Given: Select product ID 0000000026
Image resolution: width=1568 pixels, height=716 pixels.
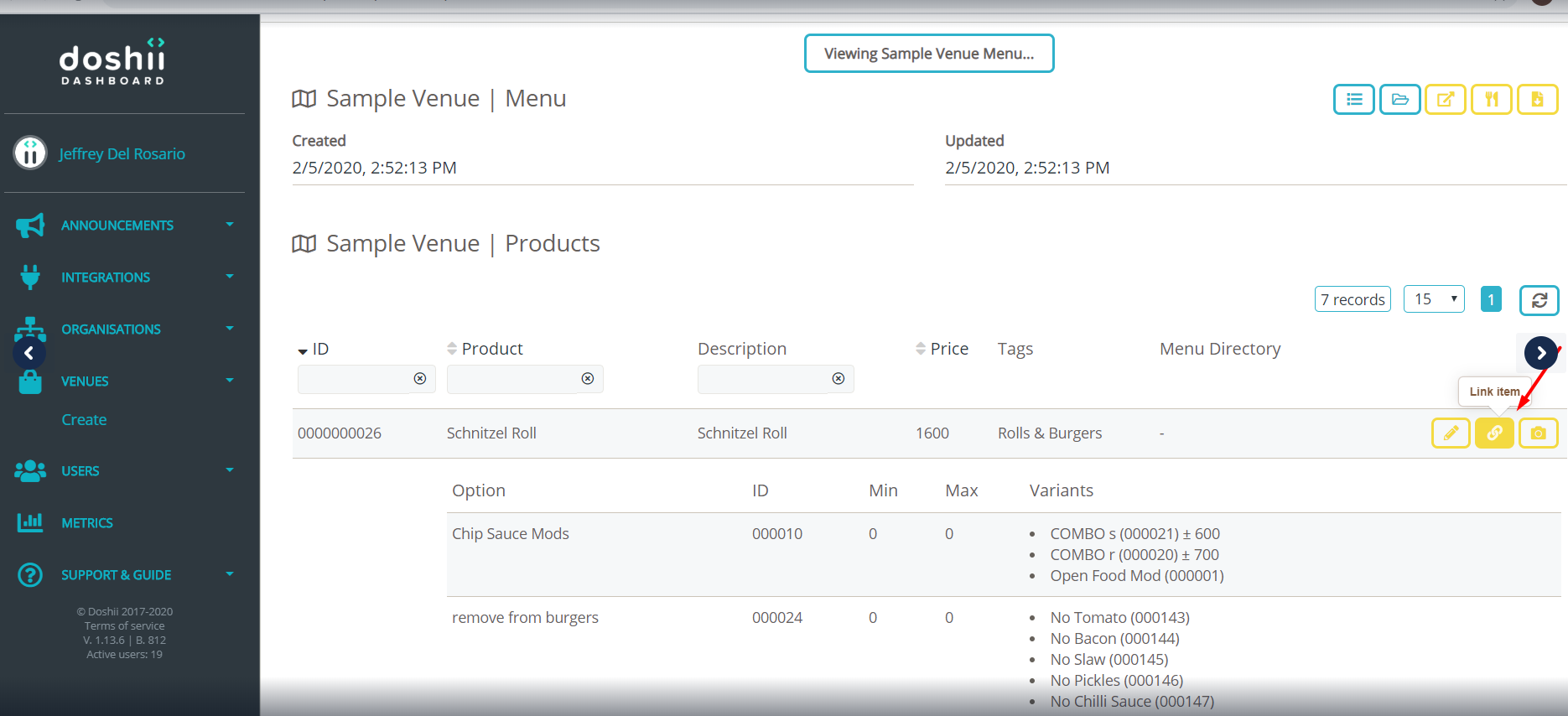Looking at the screenshot, I should click(x=340, y=433).
